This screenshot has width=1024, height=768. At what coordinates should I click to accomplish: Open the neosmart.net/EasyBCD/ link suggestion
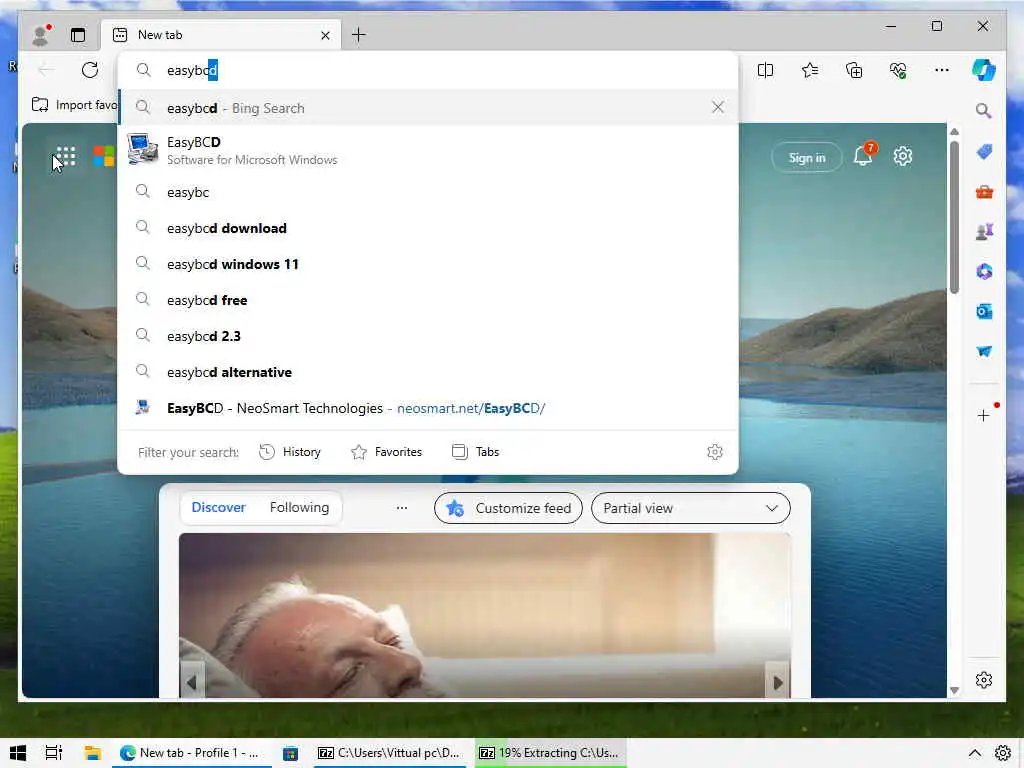coord(429,408)
